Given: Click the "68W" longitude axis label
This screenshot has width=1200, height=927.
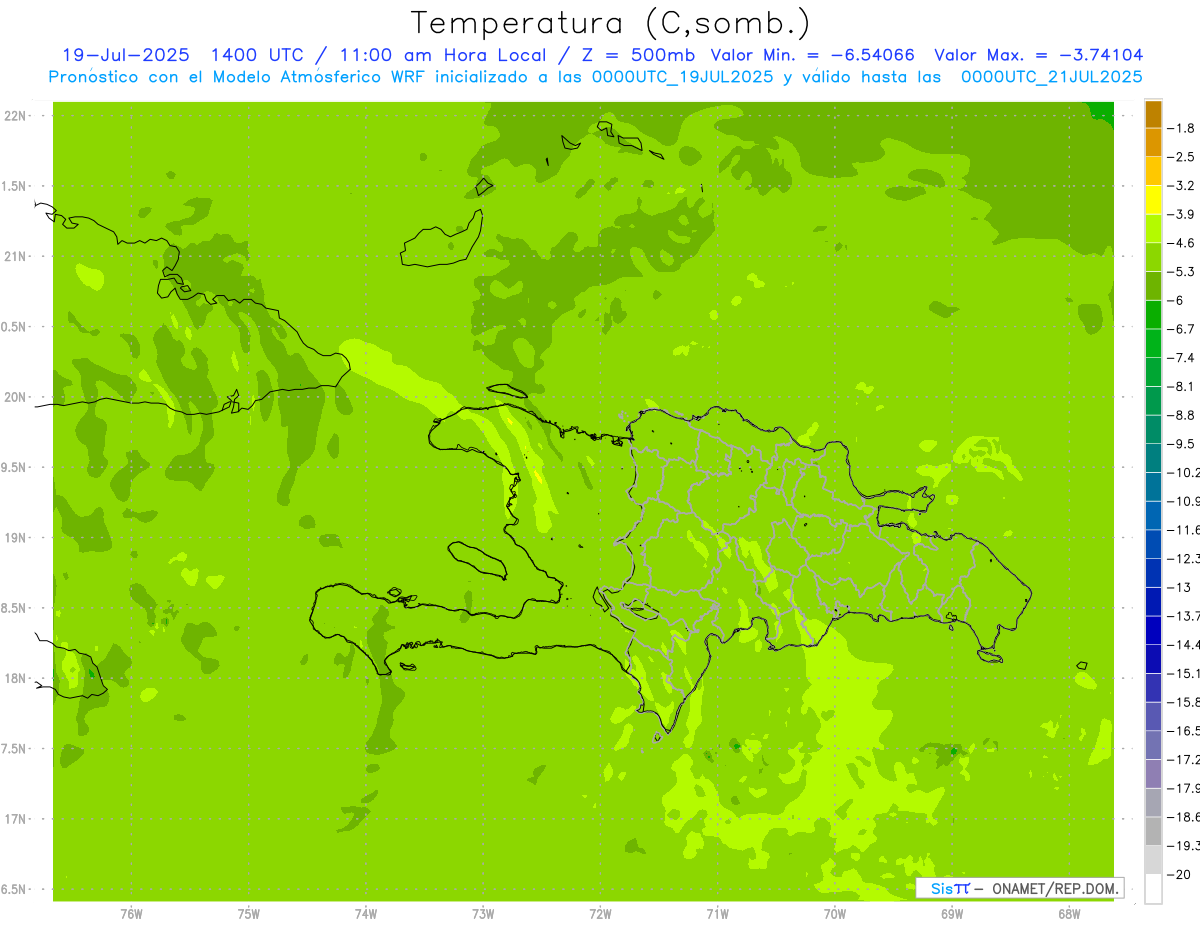Looking at the screenshot, I should (1068, 914).
